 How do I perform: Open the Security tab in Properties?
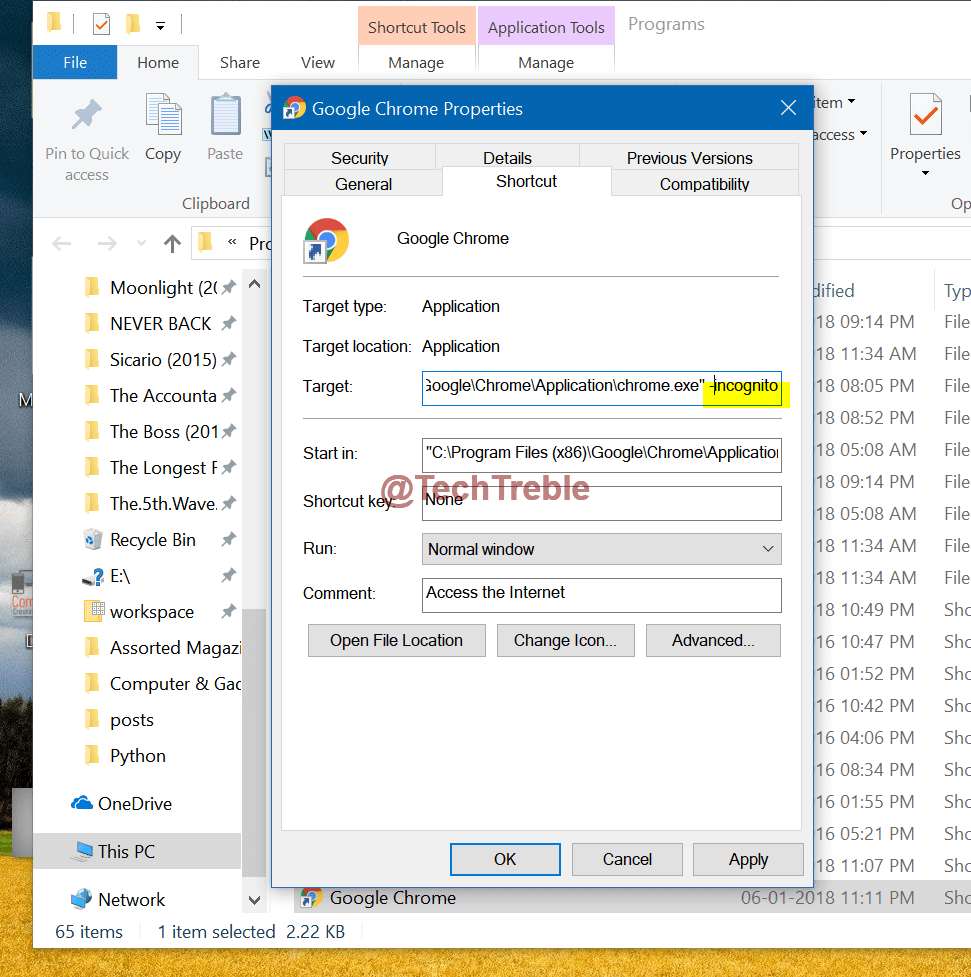[x=360, y=158]
